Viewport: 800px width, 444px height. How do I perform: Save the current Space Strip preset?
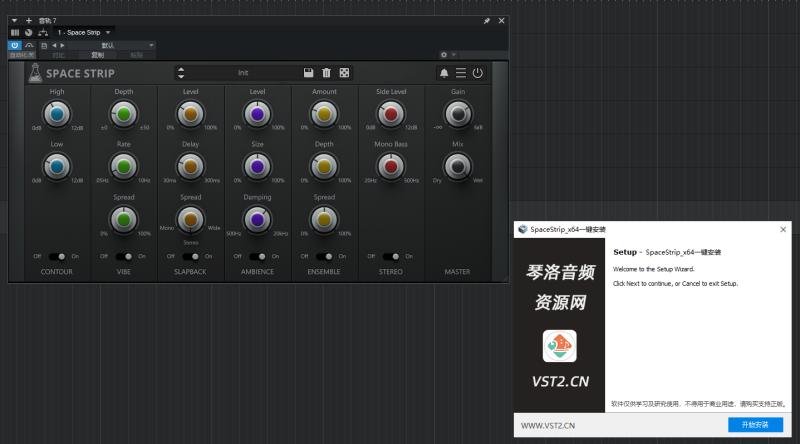tap(308, 73)
